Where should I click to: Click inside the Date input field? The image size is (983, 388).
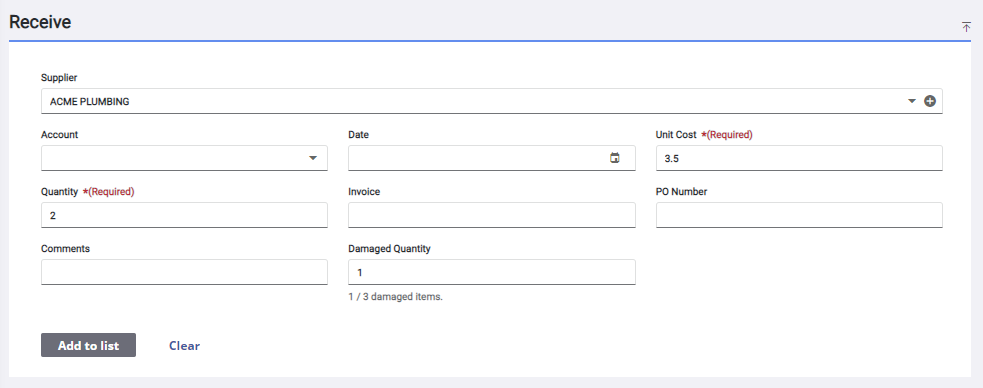(492, 158)
